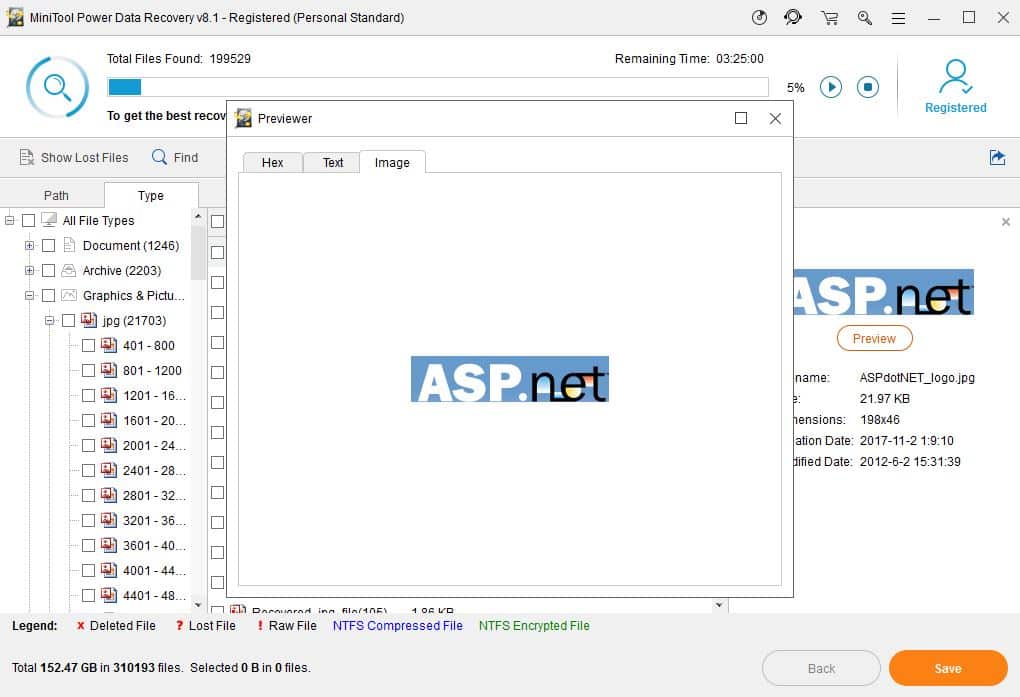Switch to the Hex tab in Previewer
The image size is (1020, 697).
click(x=271, y=162)
